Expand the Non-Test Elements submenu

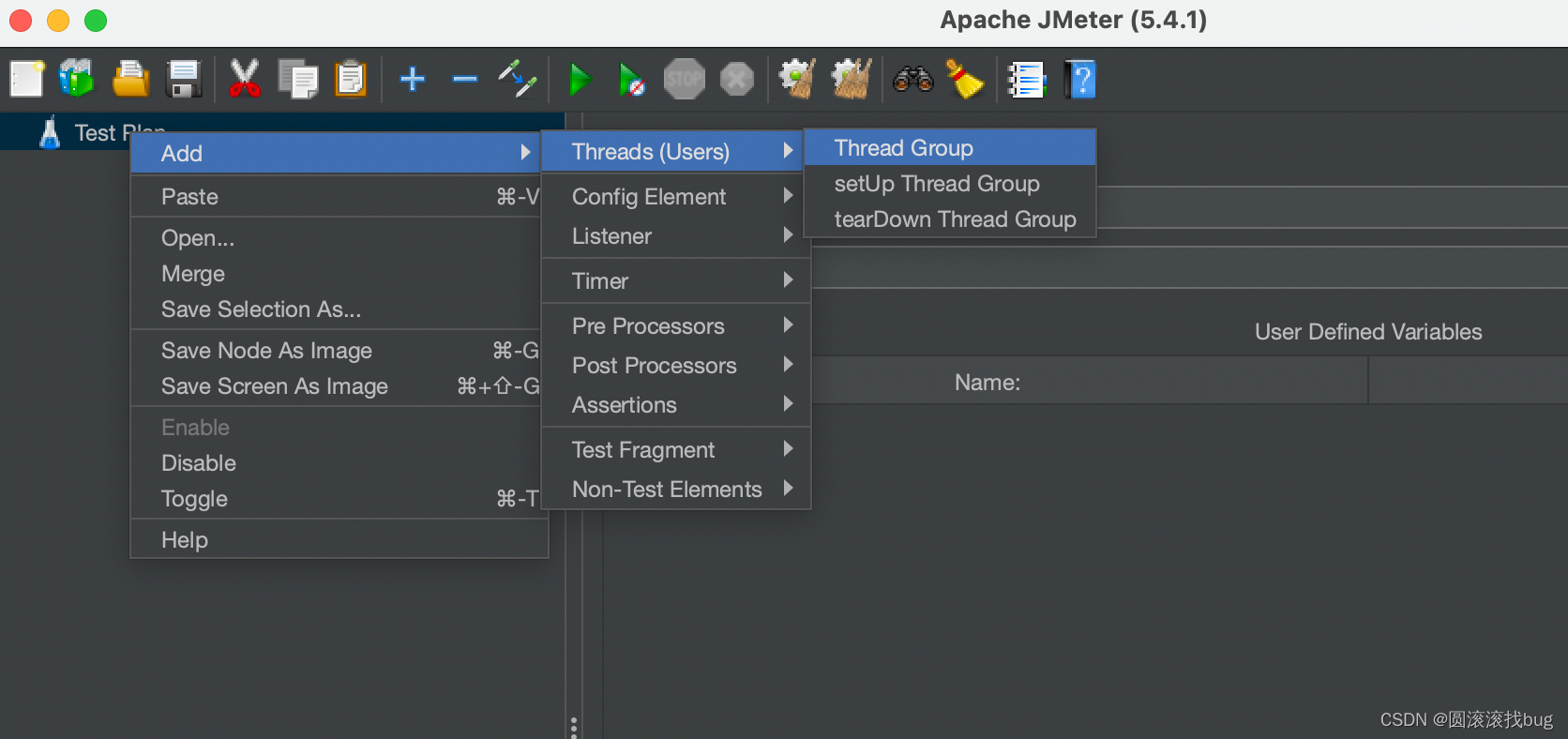(675, 489)
